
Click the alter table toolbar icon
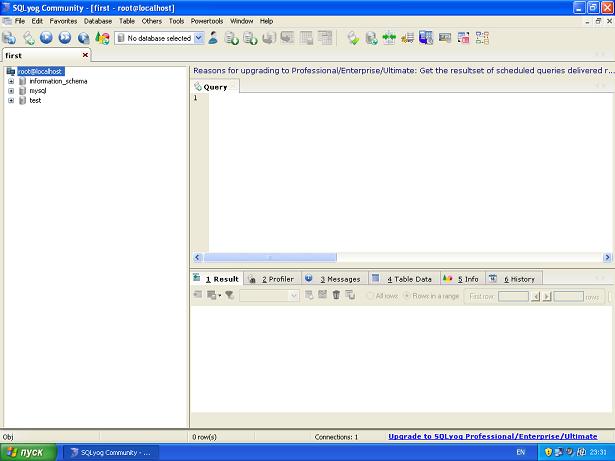click(x=306, y=38)
